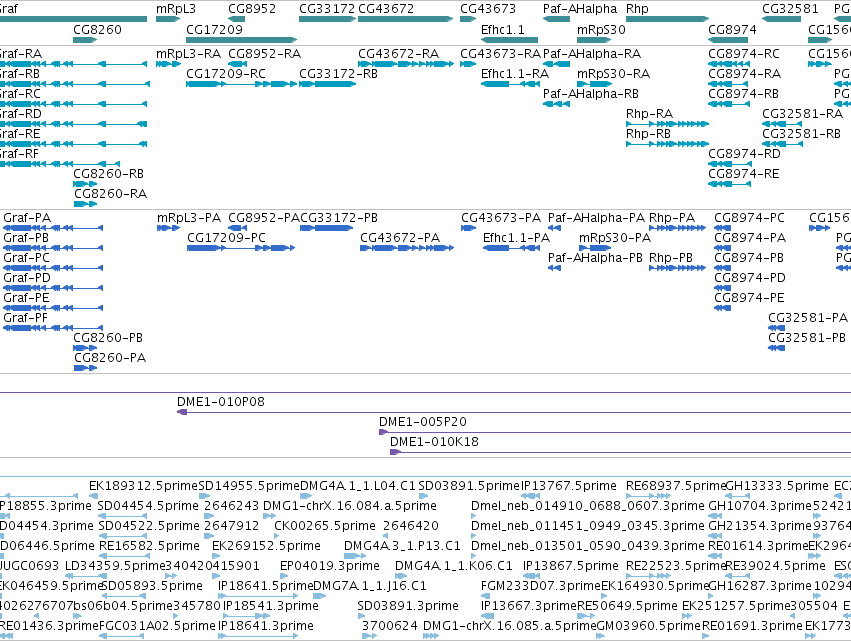Click the Rhp-PB protein label
This screenshot has height=641, width=851.
click(671, 258)
